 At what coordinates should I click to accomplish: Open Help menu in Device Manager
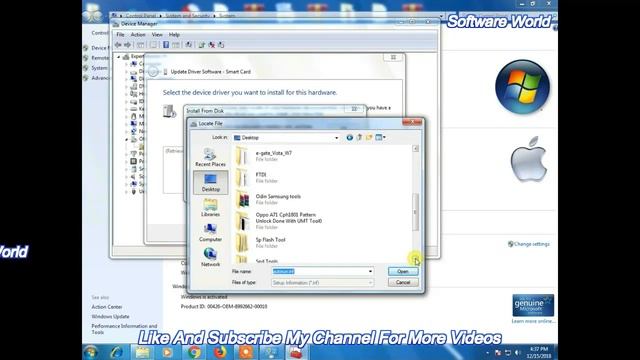click(x=174, y=35)
